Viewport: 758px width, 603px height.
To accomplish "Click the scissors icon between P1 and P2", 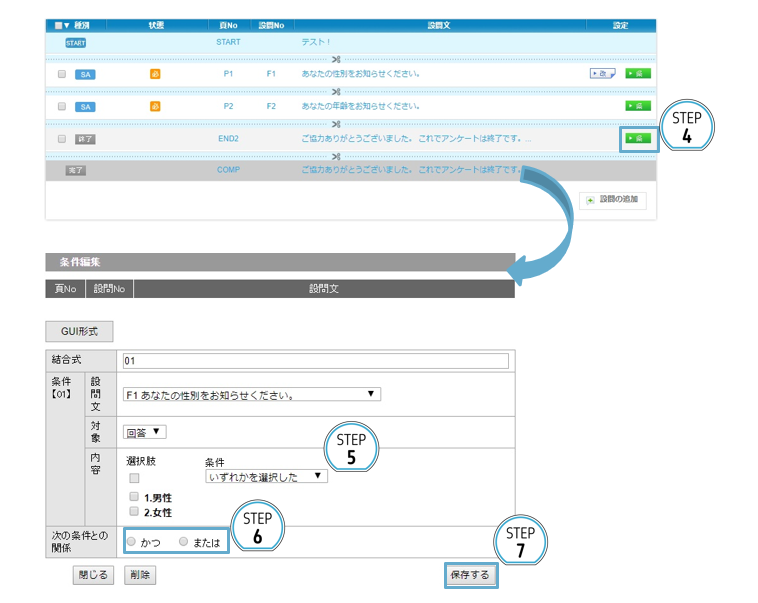I will (x=337, y=91).
